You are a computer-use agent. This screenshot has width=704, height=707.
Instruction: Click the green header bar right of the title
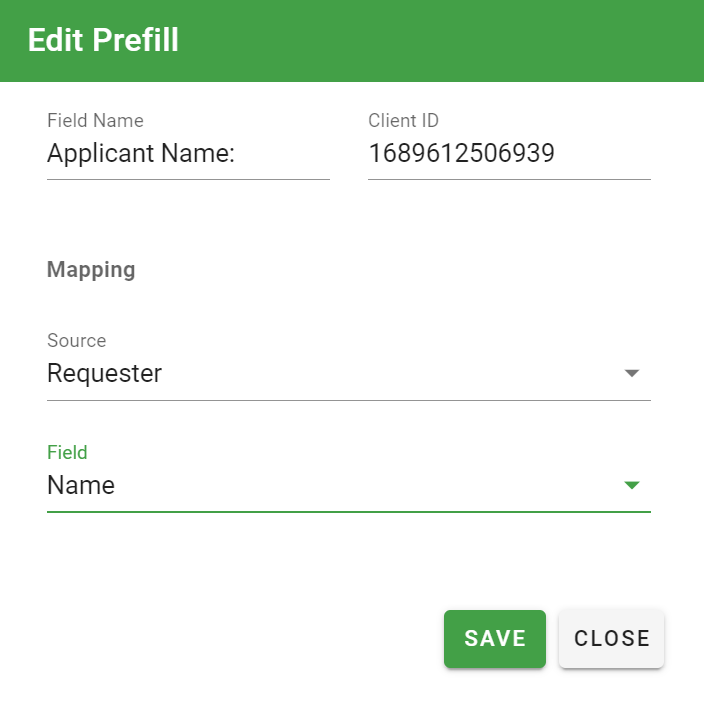450,41
